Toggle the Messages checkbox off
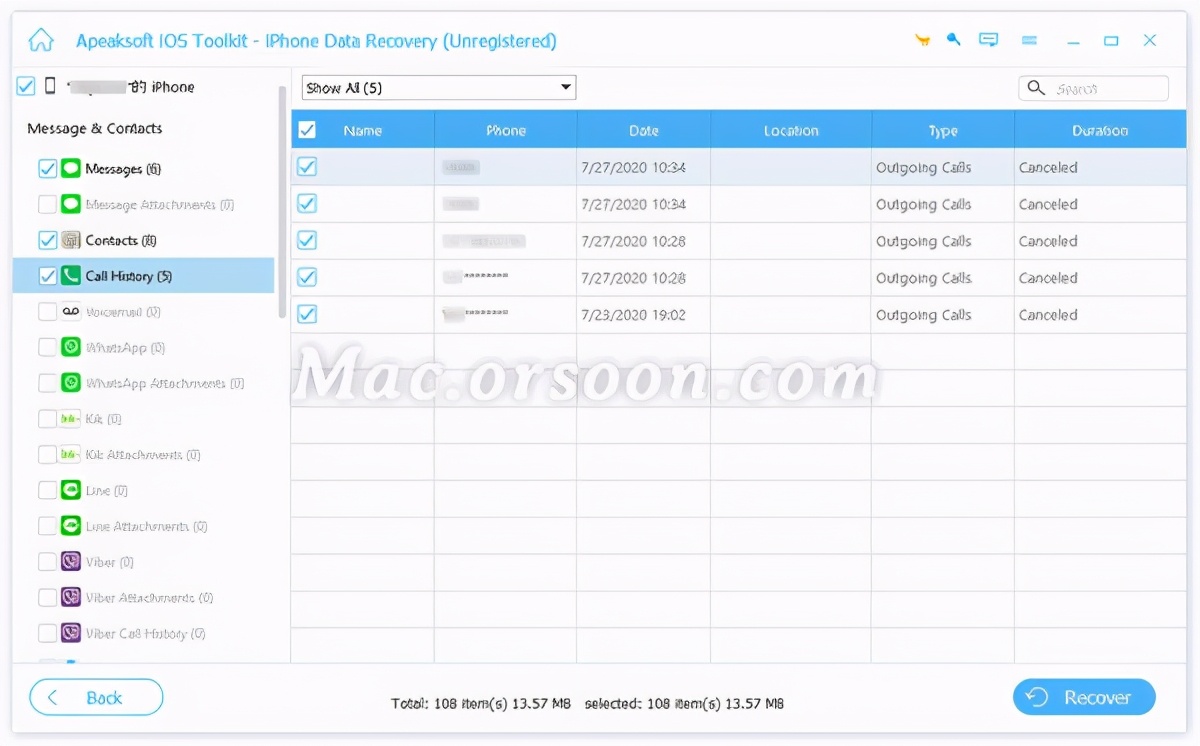The image size is (1200, 746). tap(47, 168)
